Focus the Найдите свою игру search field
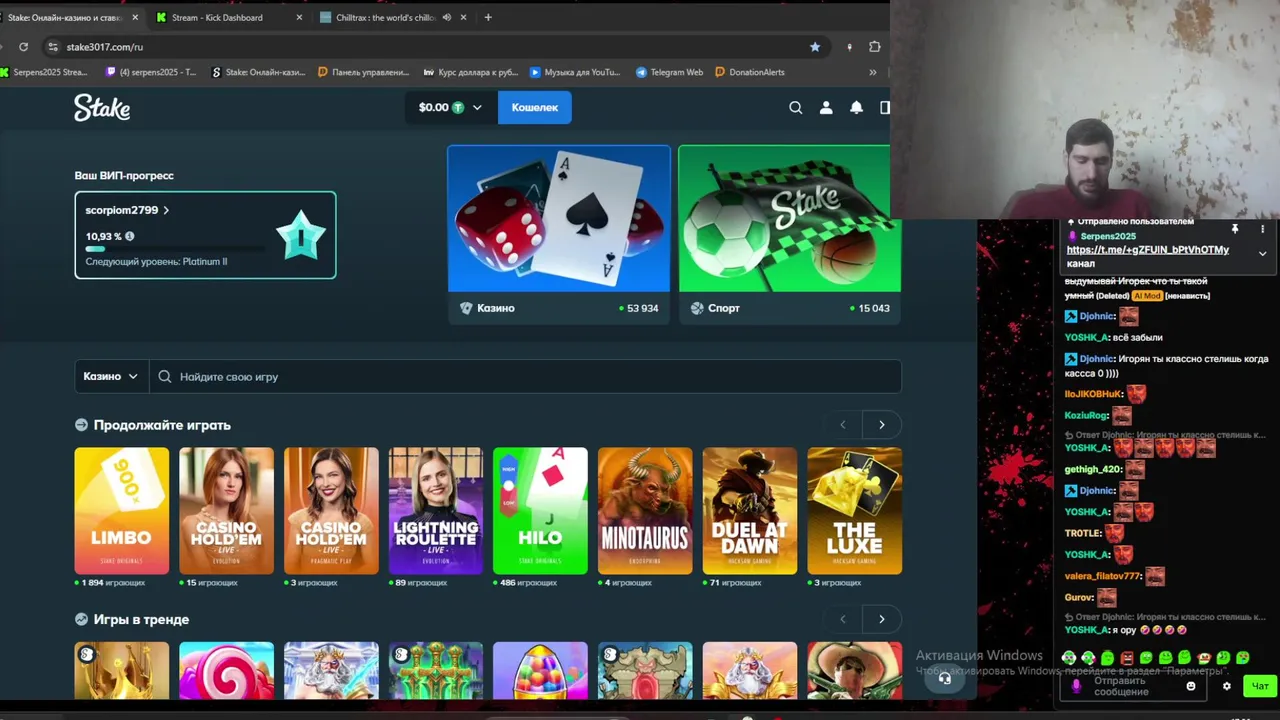This screenshot has height=720, width=1280. pyautogui.click(x=526, y=377)
